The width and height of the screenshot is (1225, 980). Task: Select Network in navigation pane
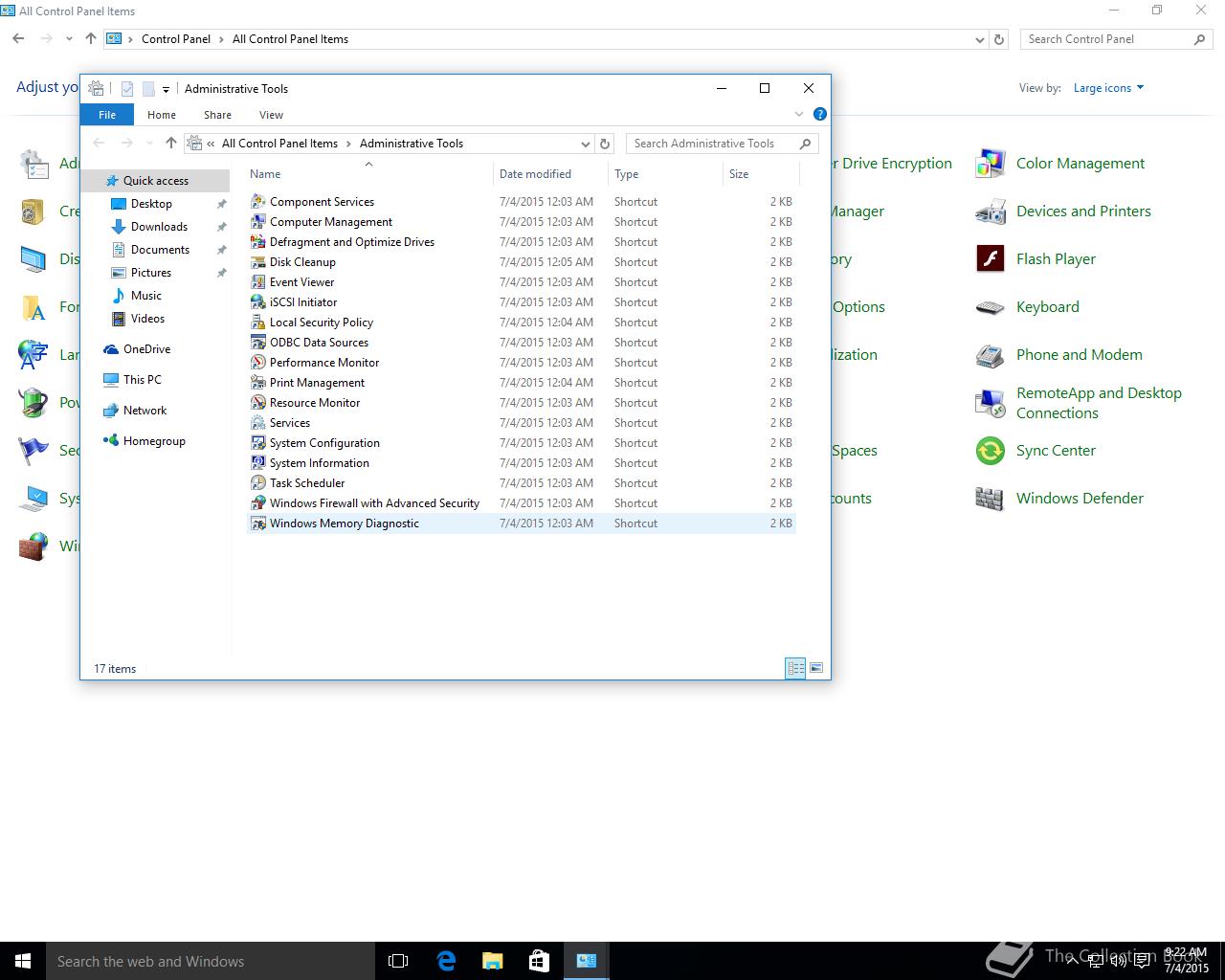[x=145, y=411]
